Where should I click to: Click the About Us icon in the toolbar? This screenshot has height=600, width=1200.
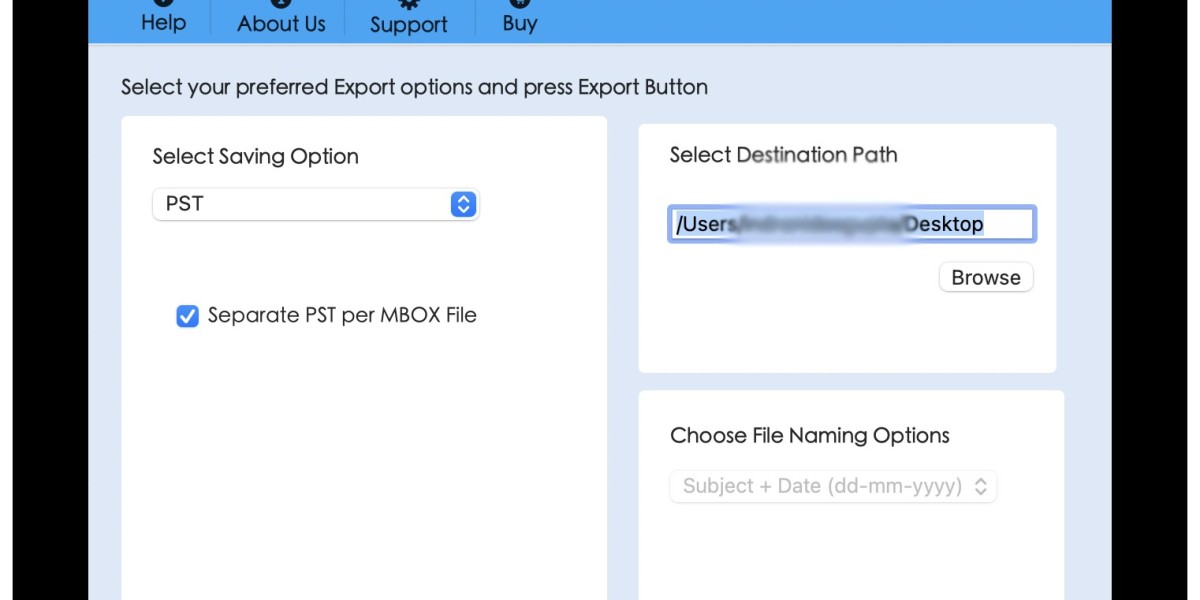point(280,2)
